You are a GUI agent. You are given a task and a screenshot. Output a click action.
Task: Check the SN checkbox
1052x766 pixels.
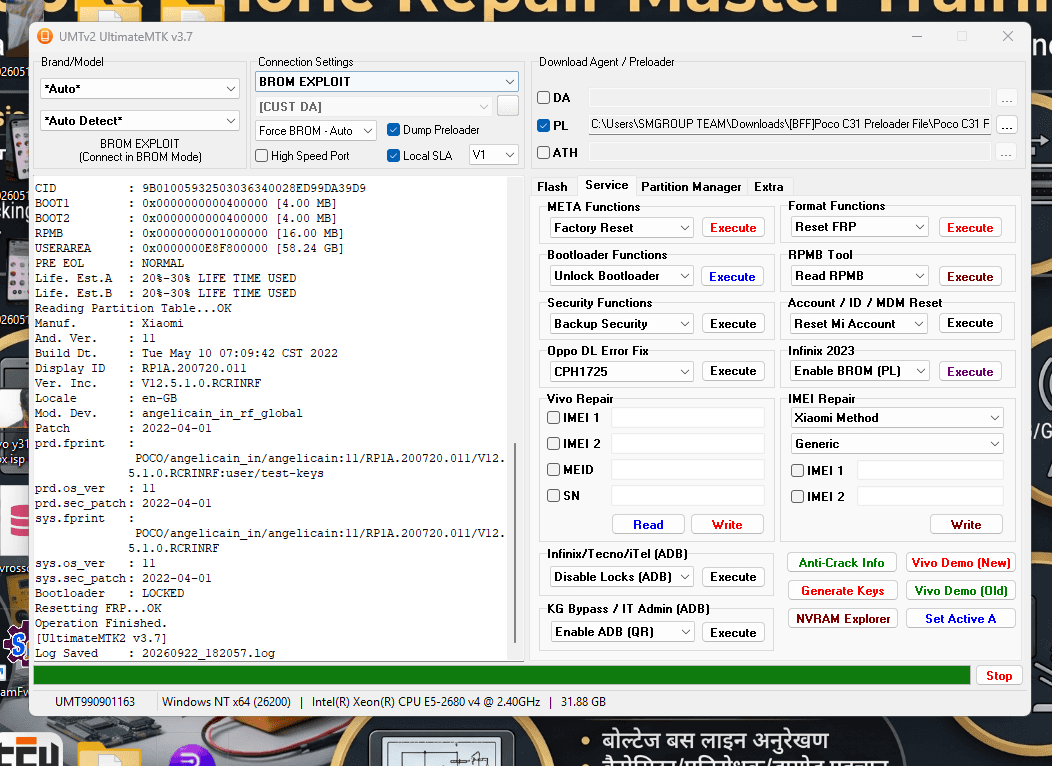554,496
